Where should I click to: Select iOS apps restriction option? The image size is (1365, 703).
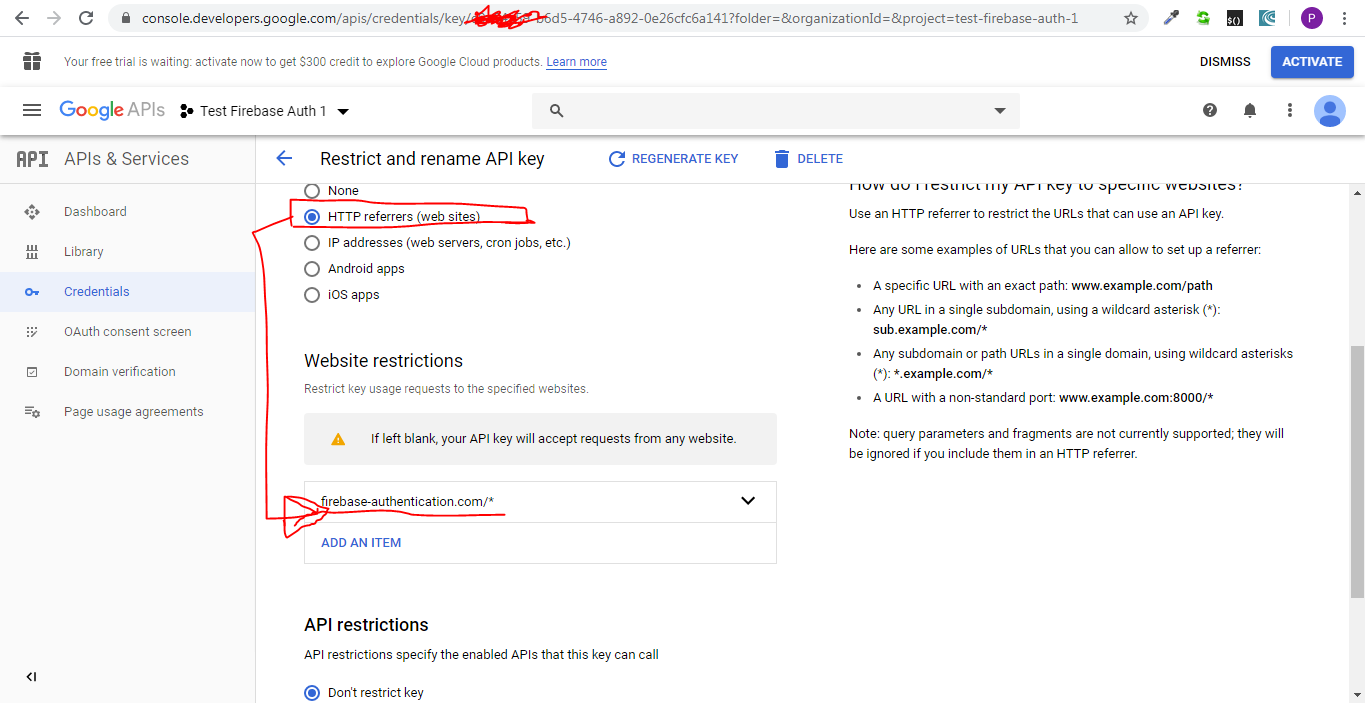(312, 295)
